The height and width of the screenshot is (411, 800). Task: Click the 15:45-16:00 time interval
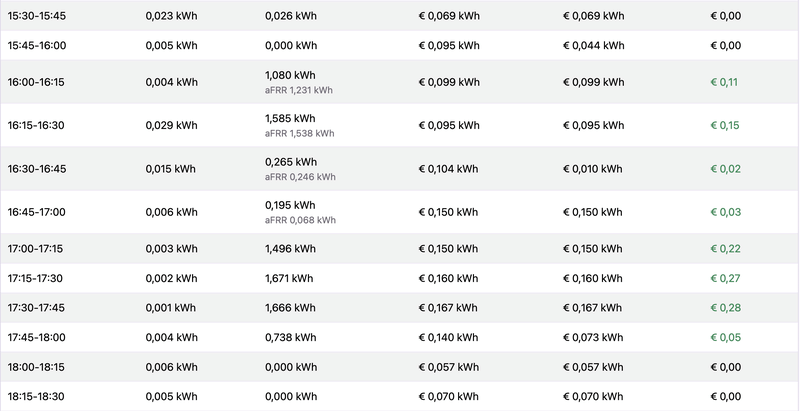37,45
